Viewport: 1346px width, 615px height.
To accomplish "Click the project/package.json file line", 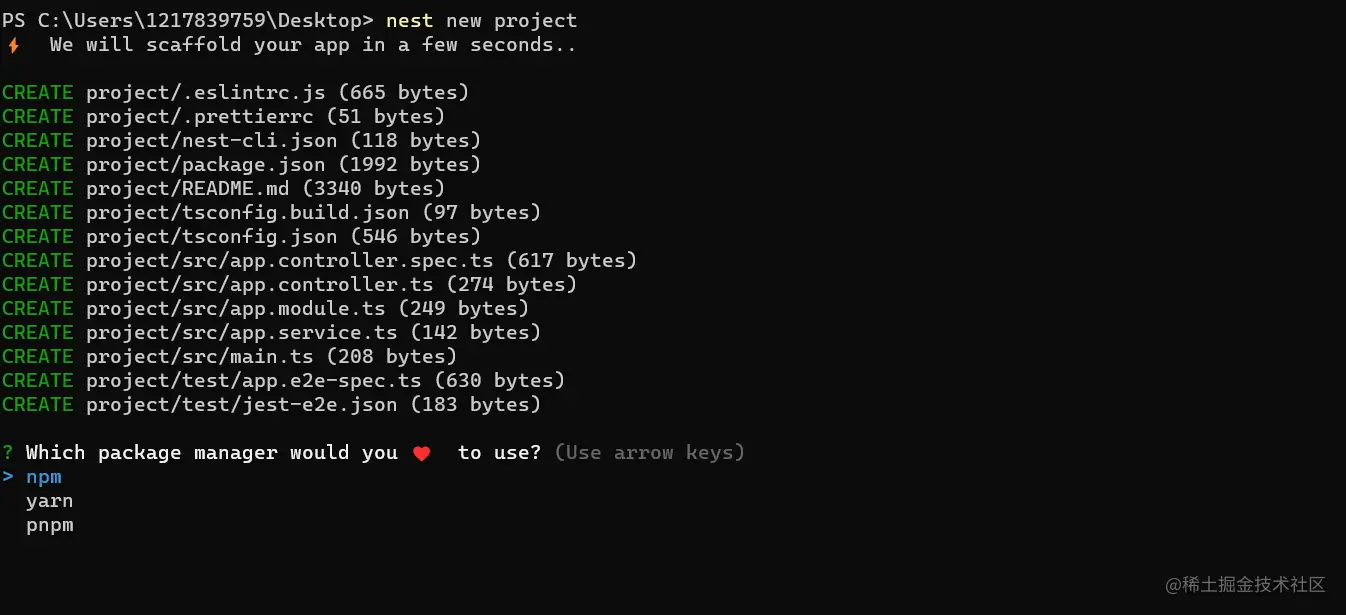I will (241, 164).
